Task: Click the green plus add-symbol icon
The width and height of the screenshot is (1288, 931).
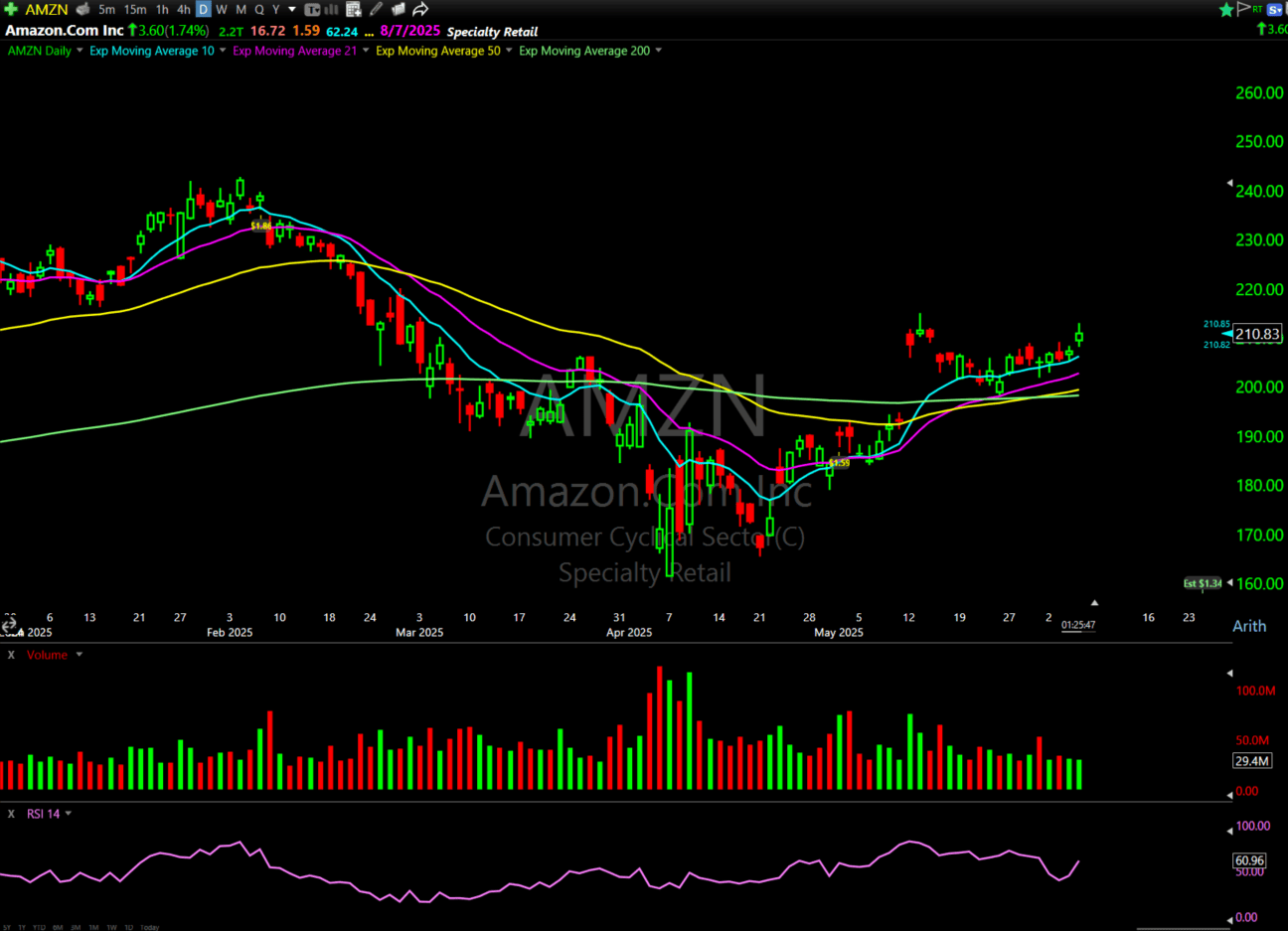Action: (x=11, y=9)
